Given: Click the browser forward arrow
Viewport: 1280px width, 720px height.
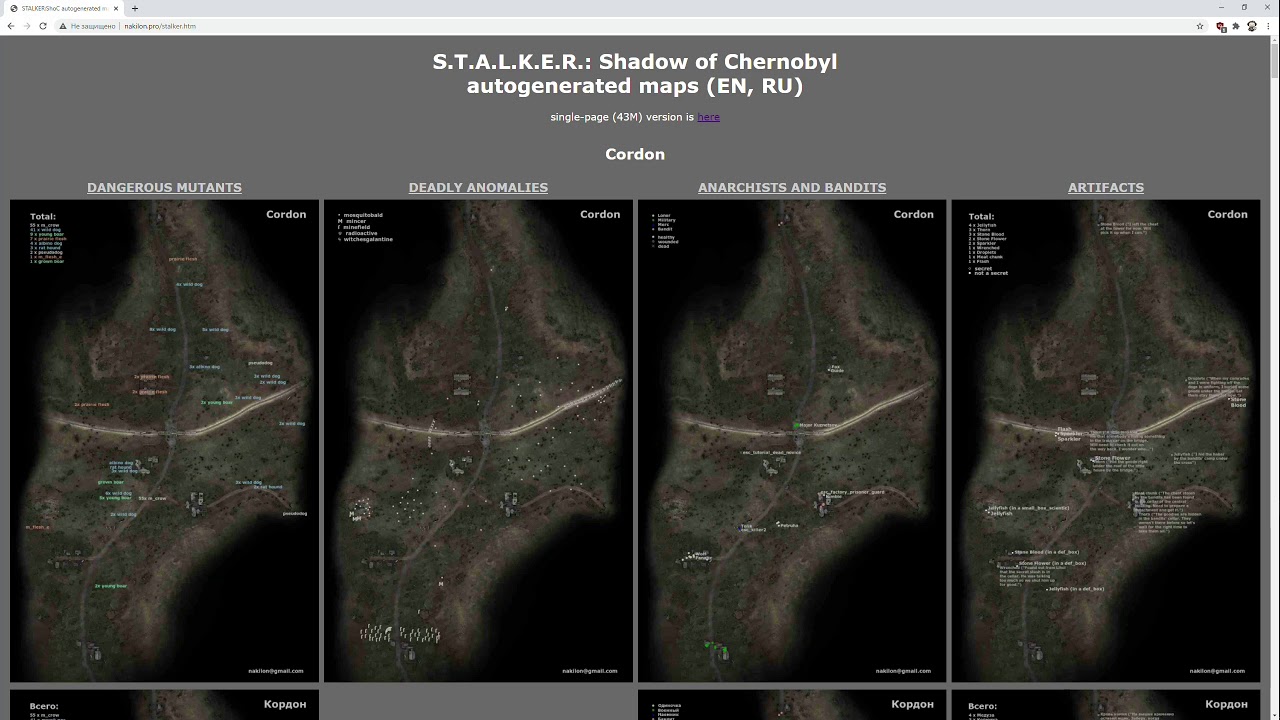Looking at the screenshot, I should point(27,26).
